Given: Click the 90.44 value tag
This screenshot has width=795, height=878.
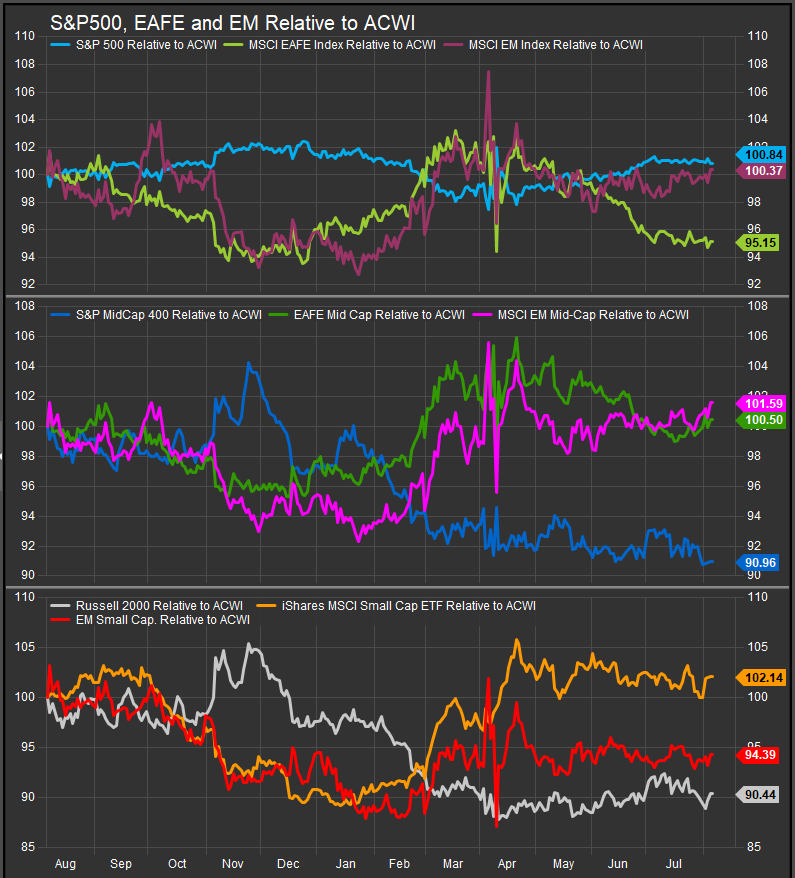Looking at the screenshot, I should [757, 795].
